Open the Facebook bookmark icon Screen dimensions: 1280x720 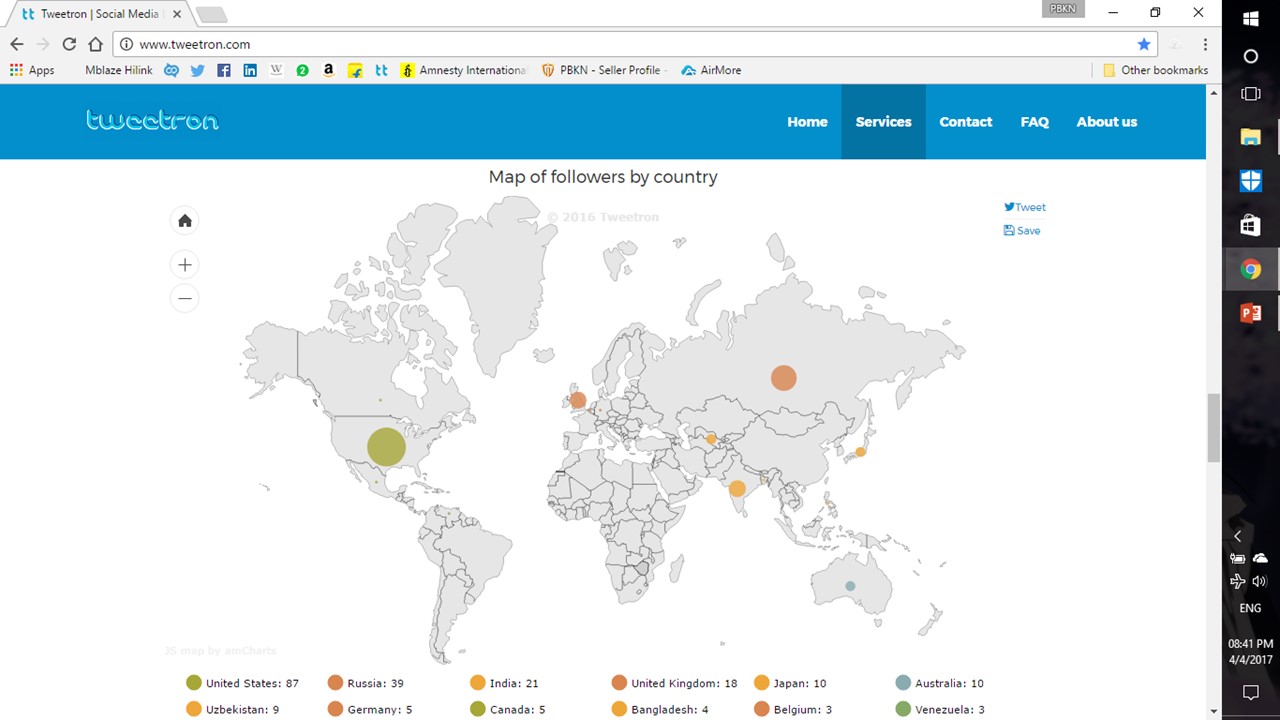223,70
